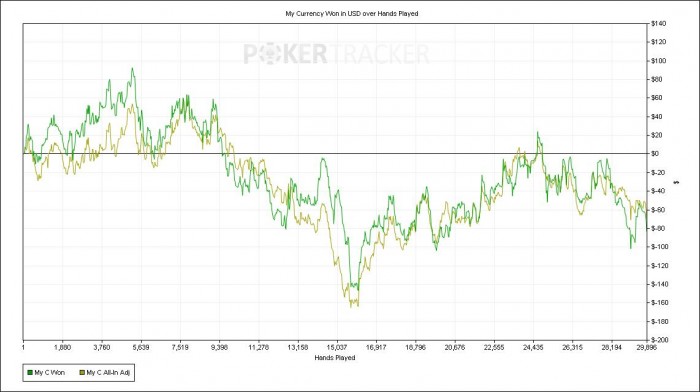
Task: Click the $-40 y-axis value
Action: (658, 191)
